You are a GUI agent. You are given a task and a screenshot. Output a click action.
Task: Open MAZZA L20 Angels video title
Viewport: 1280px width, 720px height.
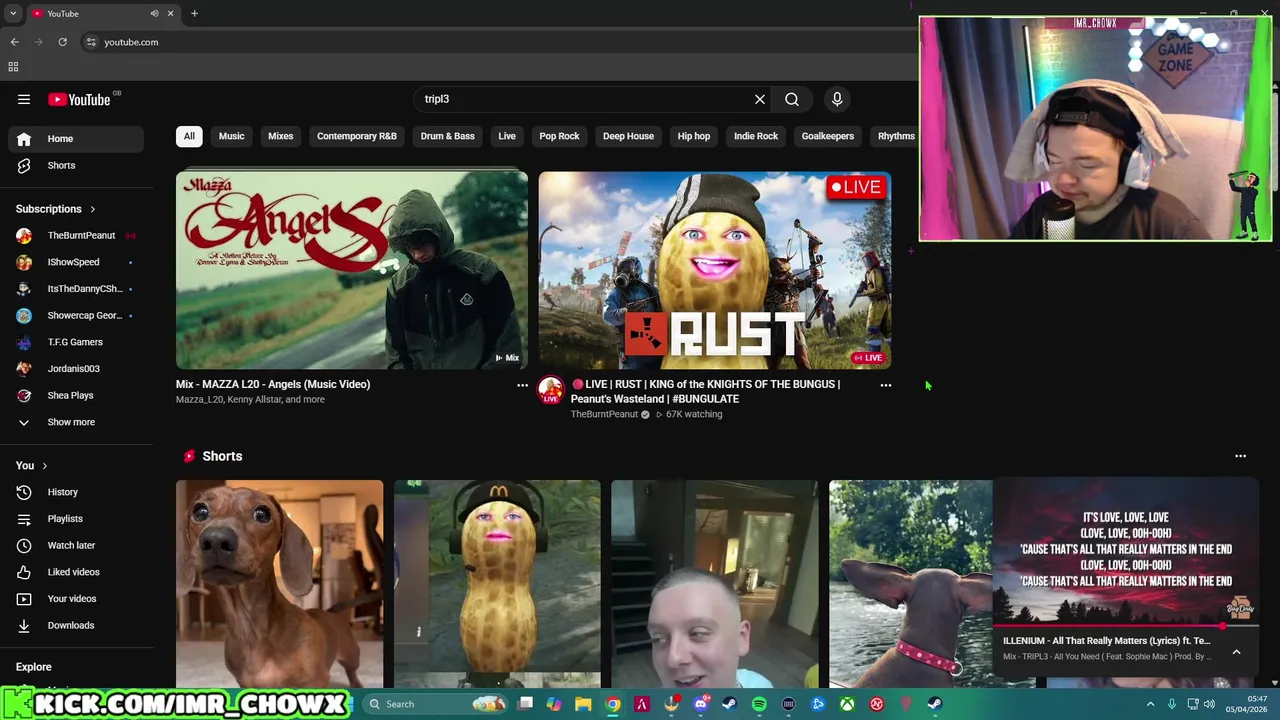pyautogui.click(x=273, y=384)
